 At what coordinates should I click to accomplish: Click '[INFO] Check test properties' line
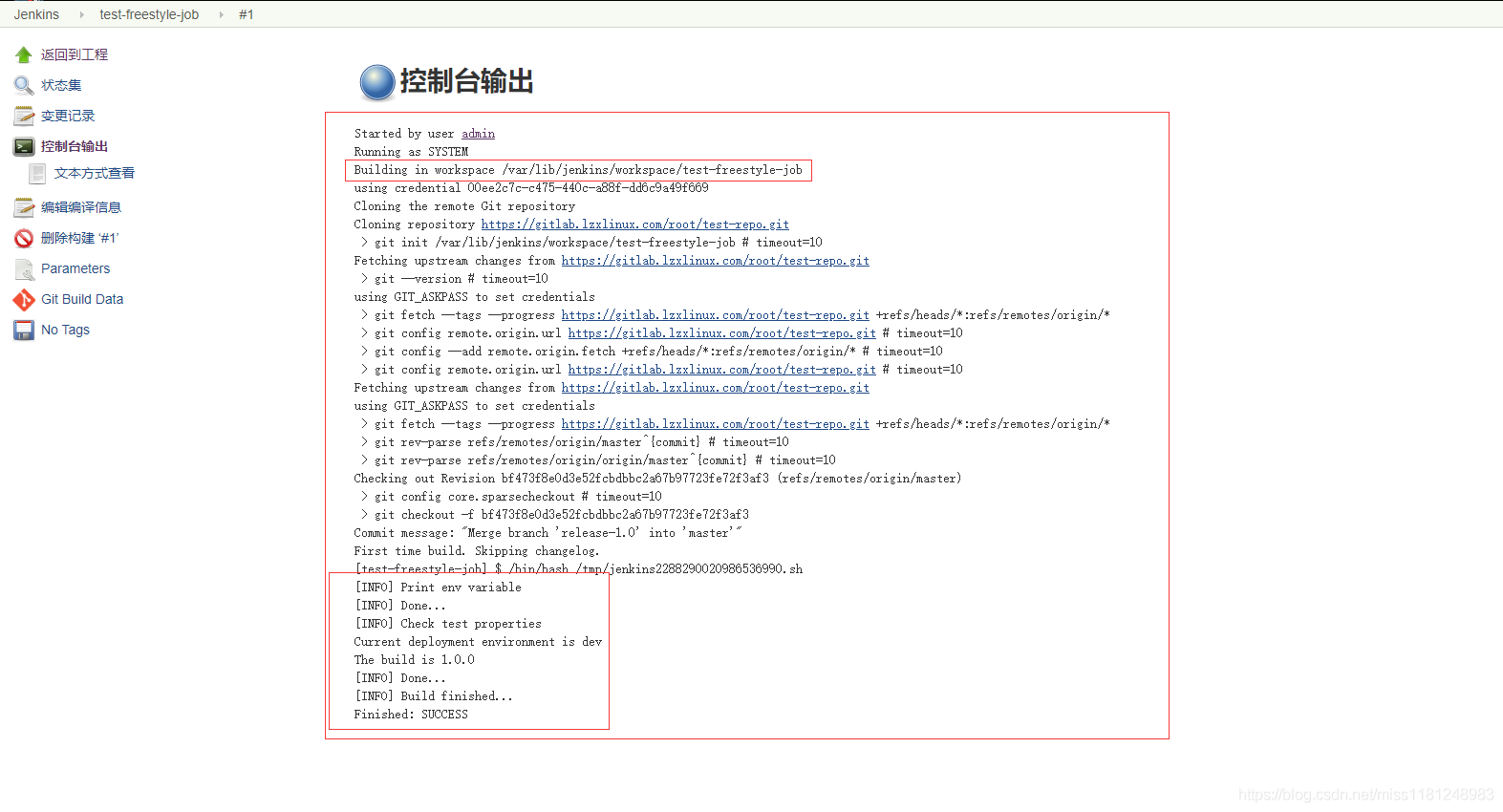pos(448,624)
